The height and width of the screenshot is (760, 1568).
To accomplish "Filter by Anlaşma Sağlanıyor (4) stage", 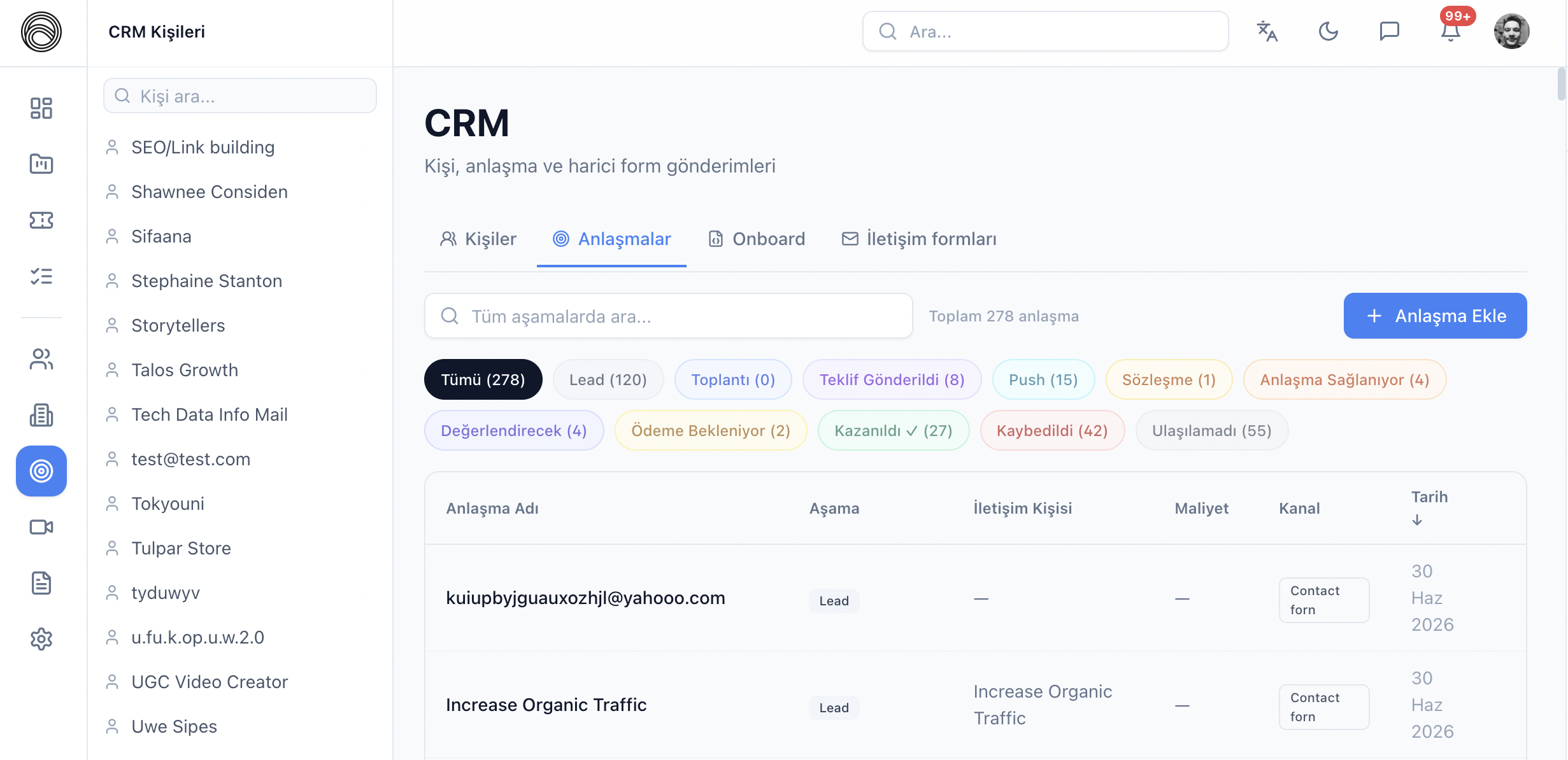I will [1345, 380].
